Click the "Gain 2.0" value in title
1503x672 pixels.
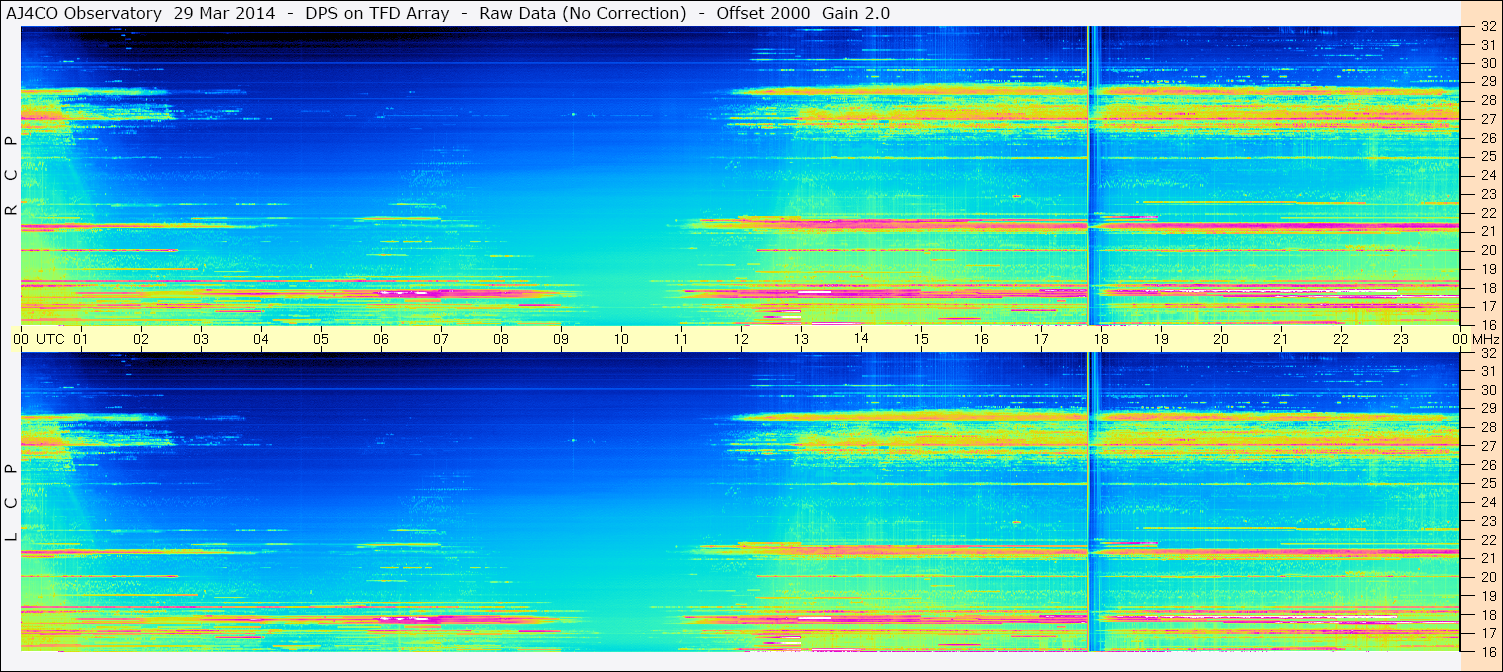[x=856, y=13]
